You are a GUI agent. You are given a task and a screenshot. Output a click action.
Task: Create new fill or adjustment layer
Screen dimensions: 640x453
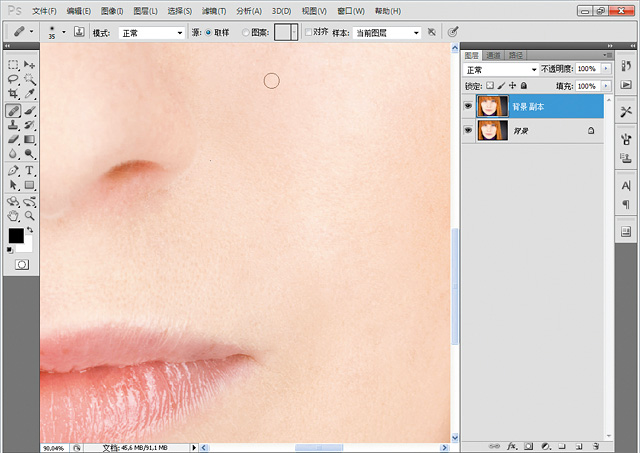[546, 446]
